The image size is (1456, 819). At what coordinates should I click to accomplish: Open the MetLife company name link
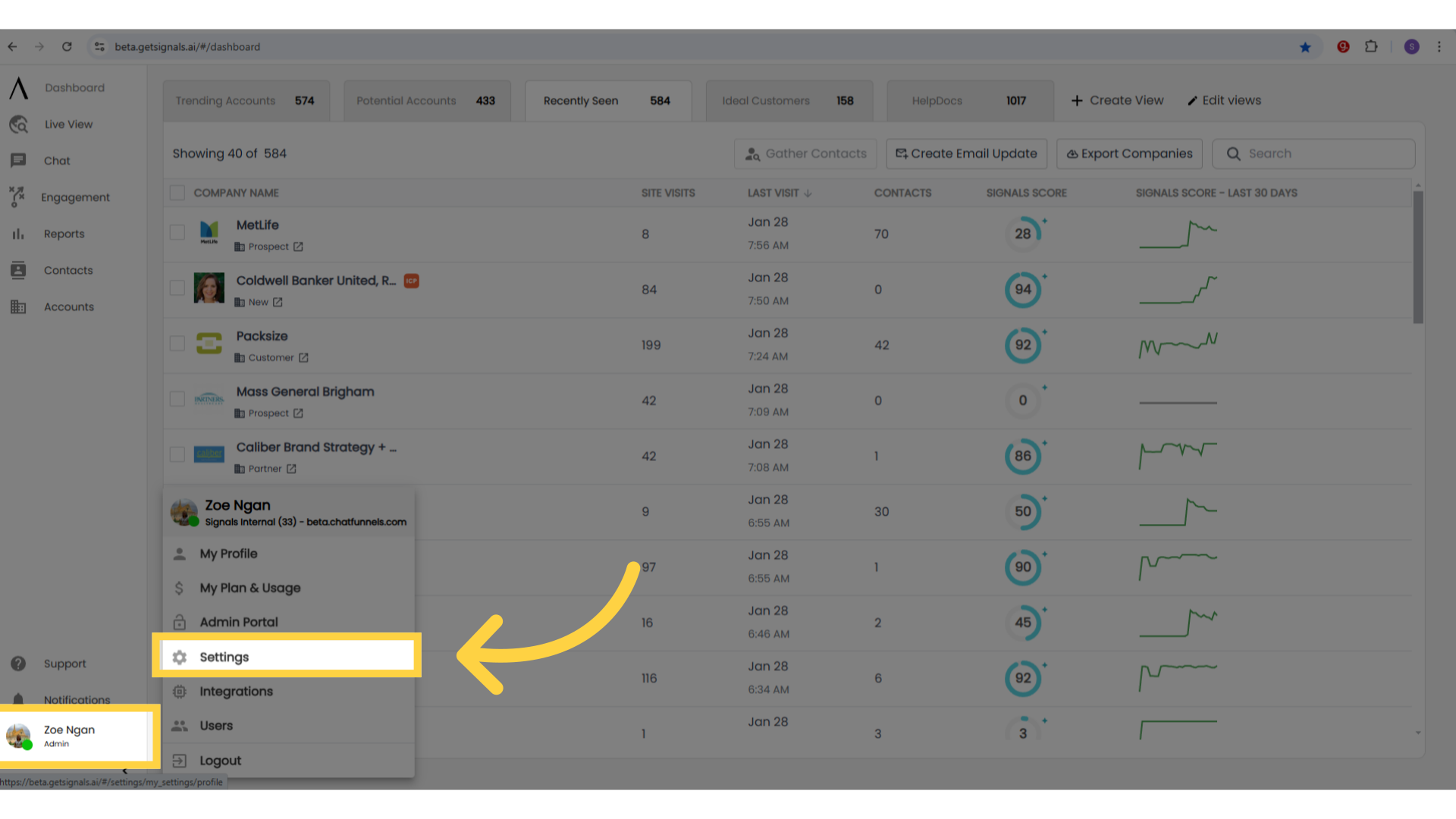[257, 225]
